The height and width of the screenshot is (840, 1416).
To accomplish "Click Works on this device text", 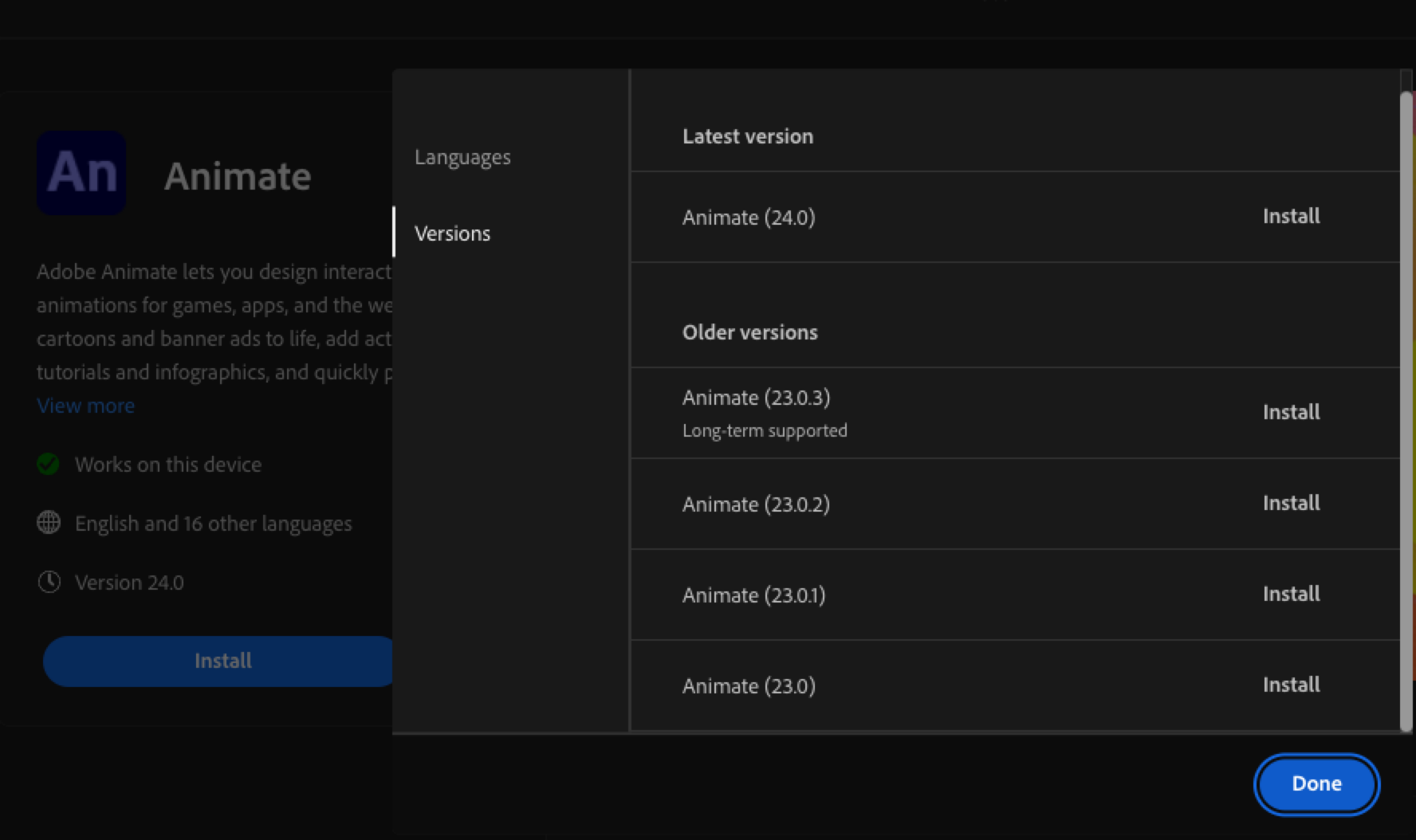I will coord(168,465).
